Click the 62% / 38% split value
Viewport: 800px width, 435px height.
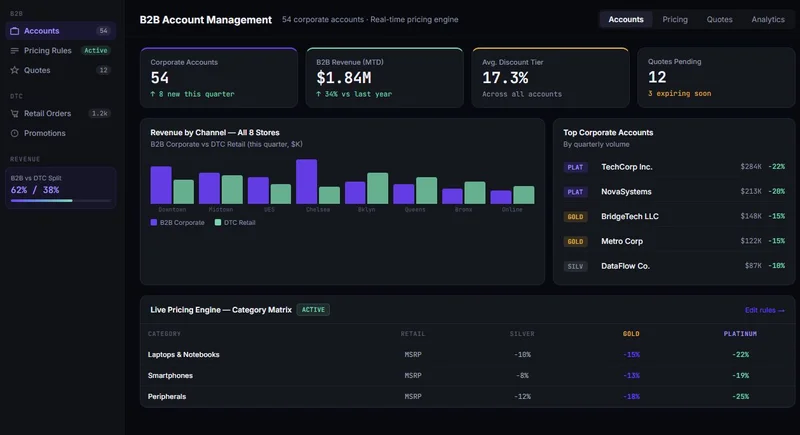click(x=35, y=190)
